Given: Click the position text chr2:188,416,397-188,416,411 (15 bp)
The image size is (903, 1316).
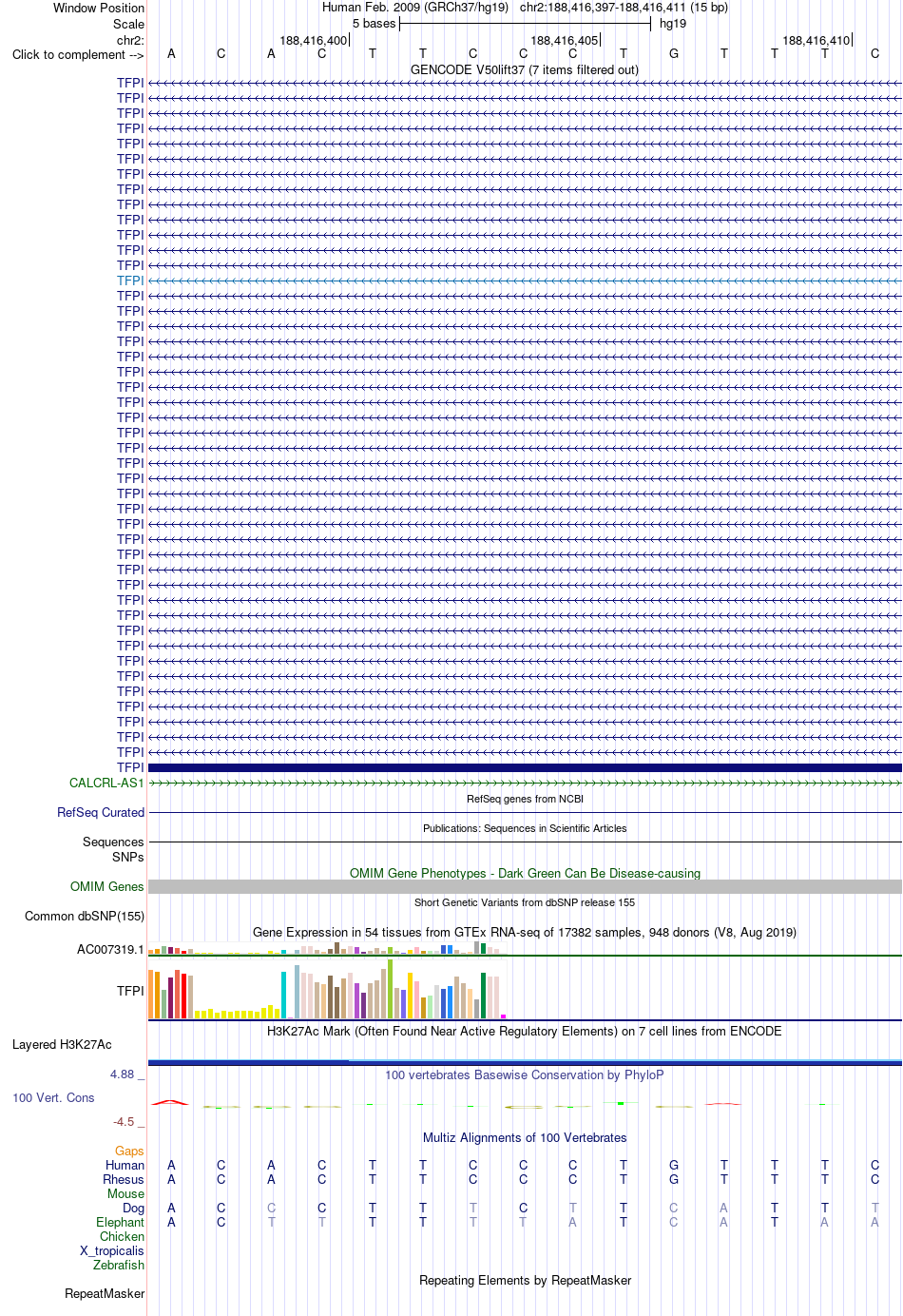Looking at the screenshot, I should (x=624, y=8).
